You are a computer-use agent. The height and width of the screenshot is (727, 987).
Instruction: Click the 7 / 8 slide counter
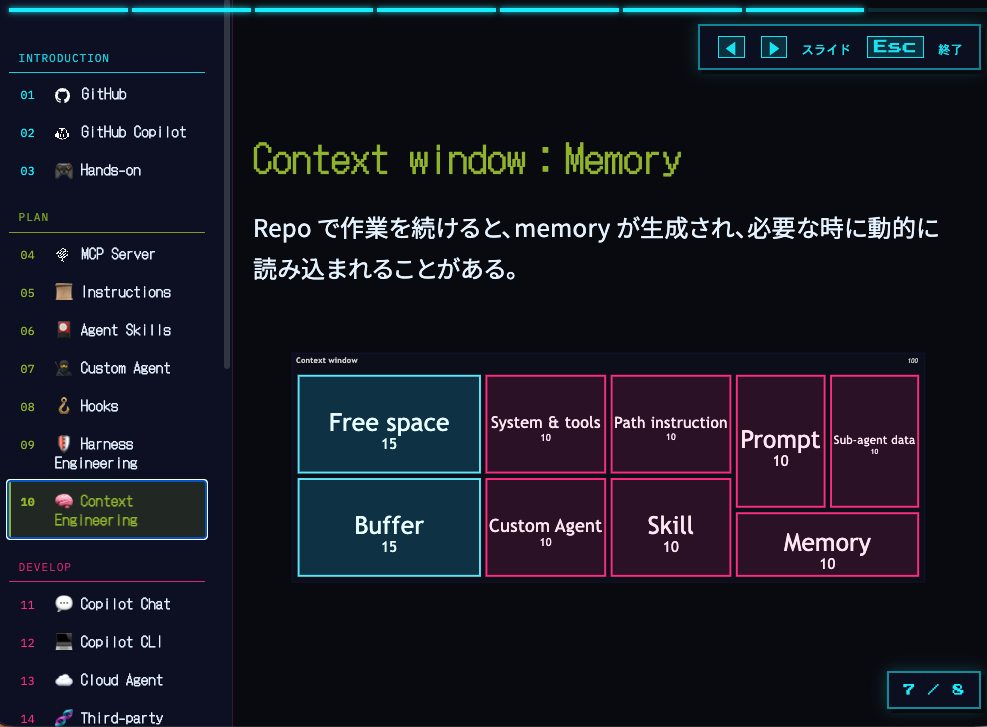click(933, 690)
